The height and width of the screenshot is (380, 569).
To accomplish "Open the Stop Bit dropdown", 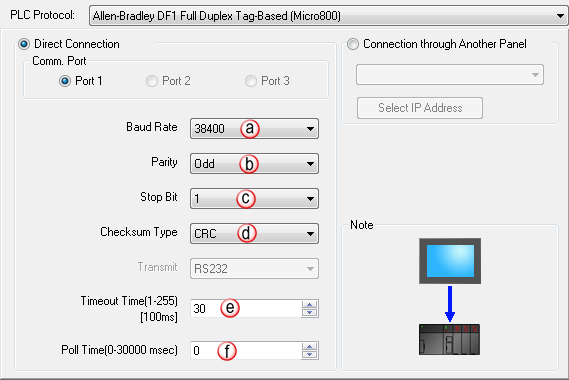I will tap(254, 199).
